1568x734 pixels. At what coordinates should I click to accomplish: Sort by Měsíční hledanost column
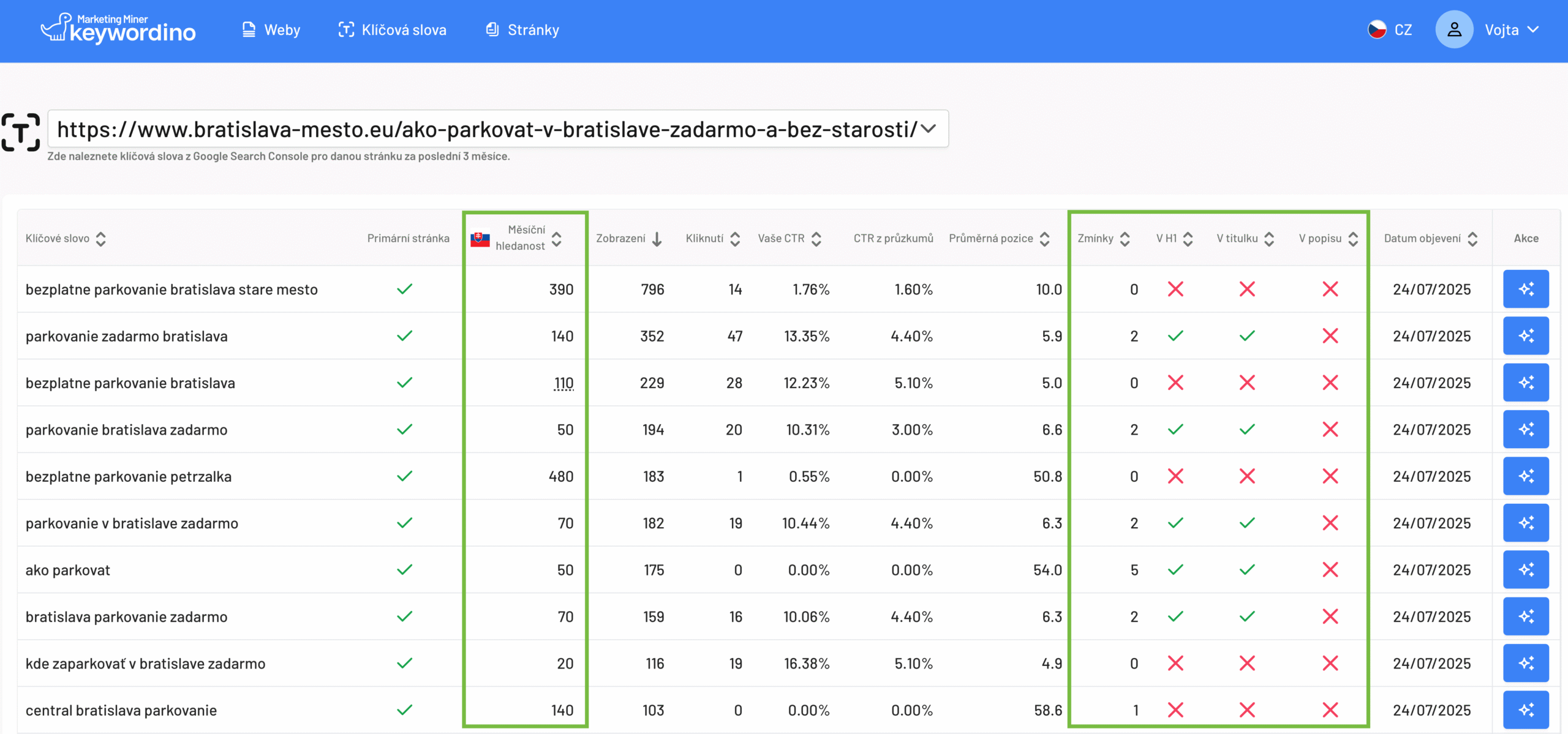556,238
